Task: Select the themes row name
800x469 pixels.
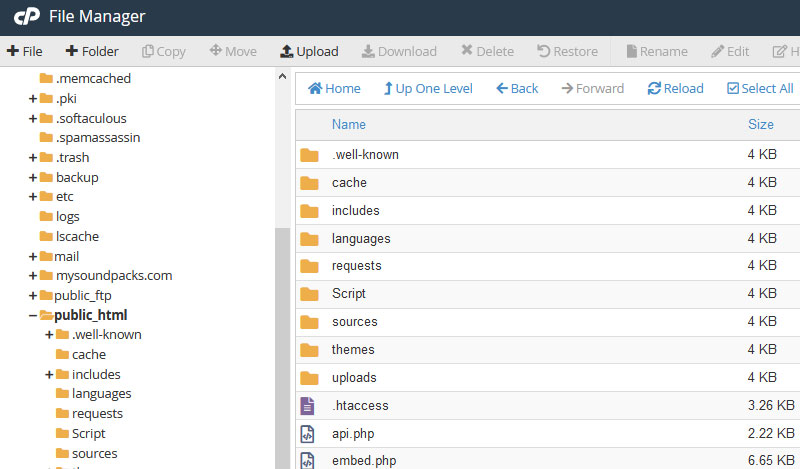Action: pyautogui.click(x=353, y=350)
